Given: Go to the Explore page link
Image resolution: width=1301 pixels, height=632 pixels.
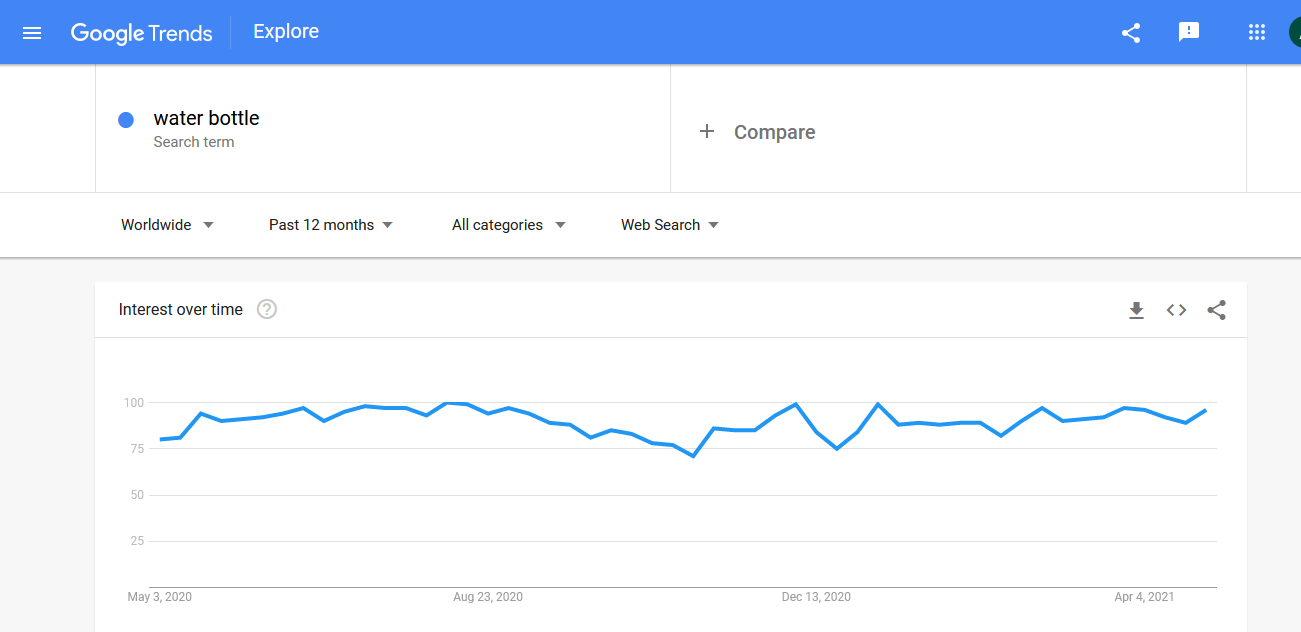Looking at the screenshot, I should pyautogui.click(x=286, y=32).
